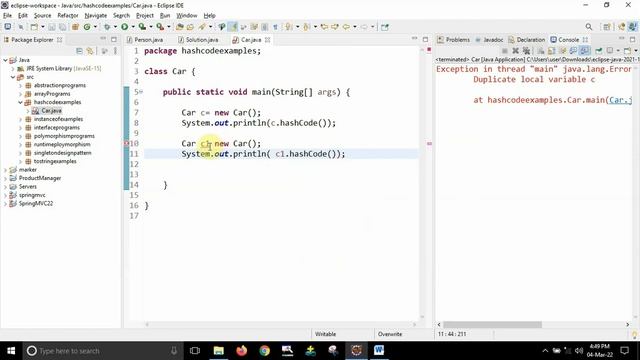Follow the Car.java stack trace link
Image resolution: width=640 pixels, height=360 pixels.
point(620,100)
